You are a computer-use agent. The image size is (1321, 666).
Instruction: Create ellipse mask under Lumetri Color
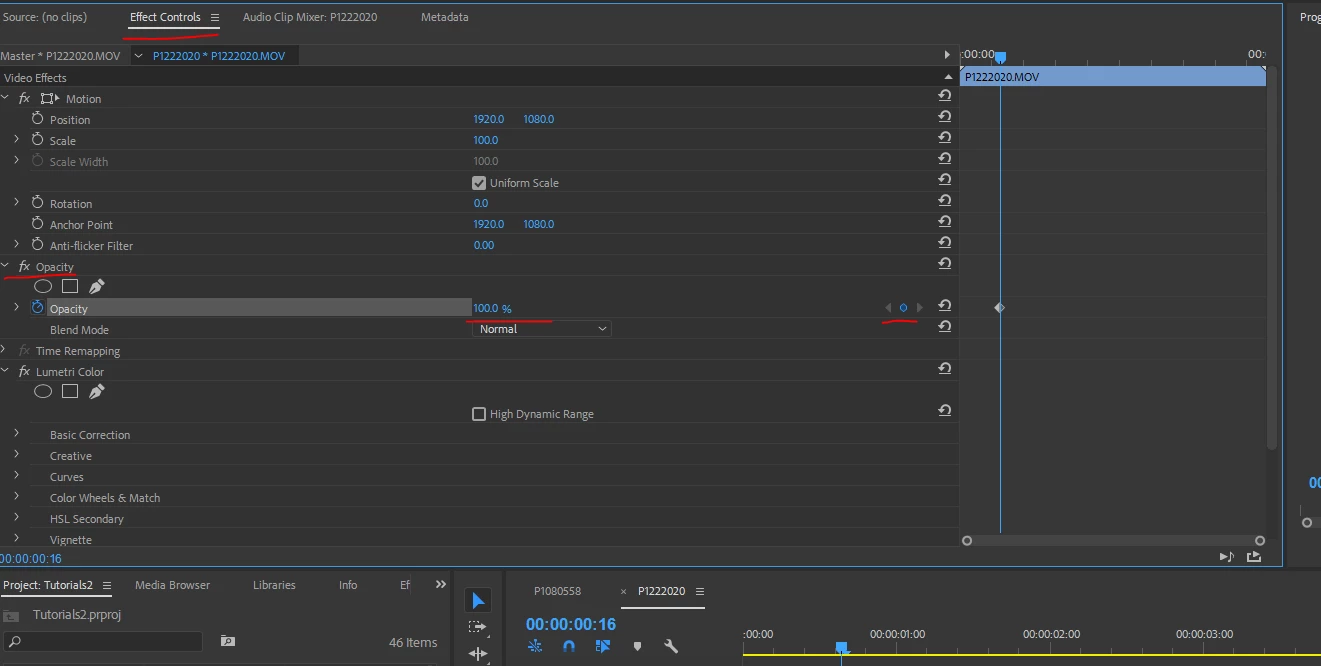pos(43,392)
